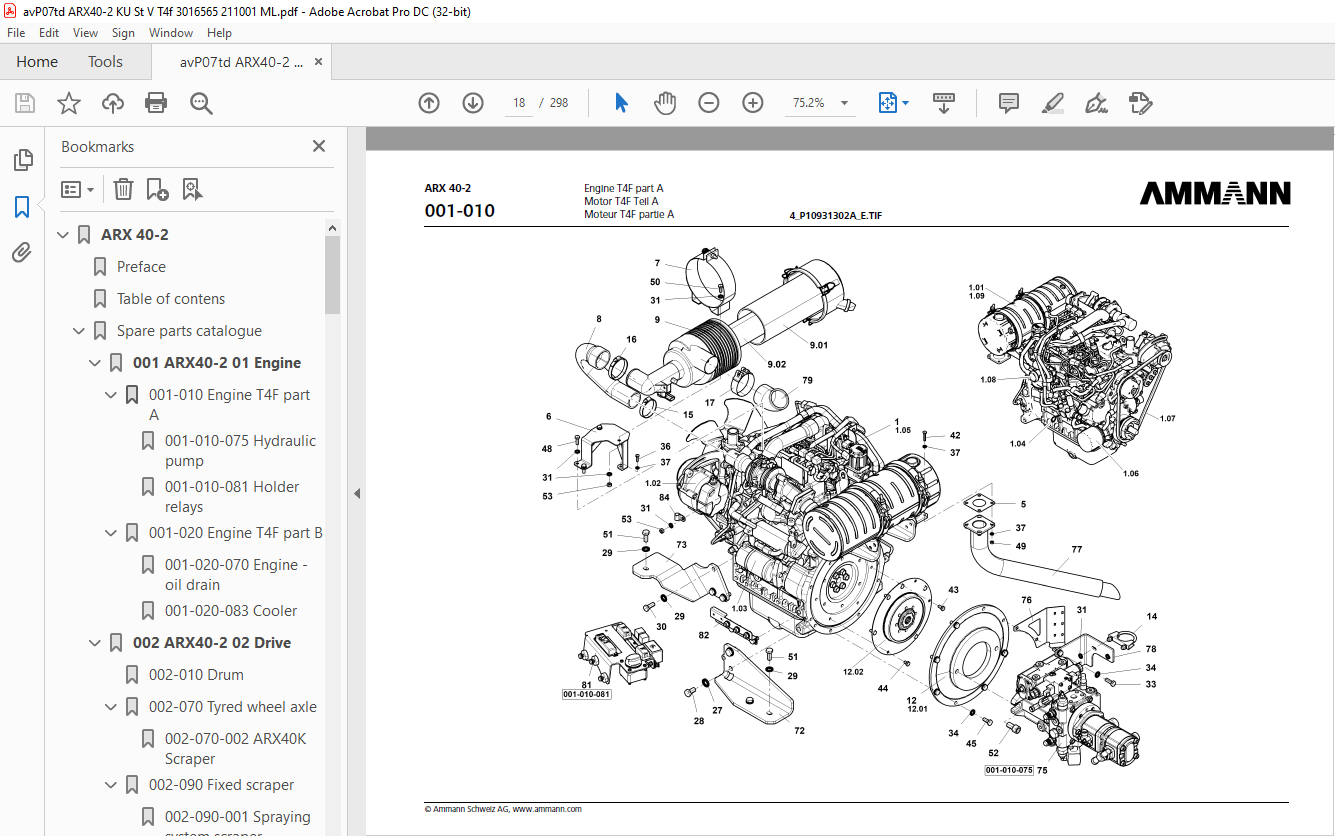Switch to the Tools tab
The image size is (1335, 836).
click(x=105, y=62)
